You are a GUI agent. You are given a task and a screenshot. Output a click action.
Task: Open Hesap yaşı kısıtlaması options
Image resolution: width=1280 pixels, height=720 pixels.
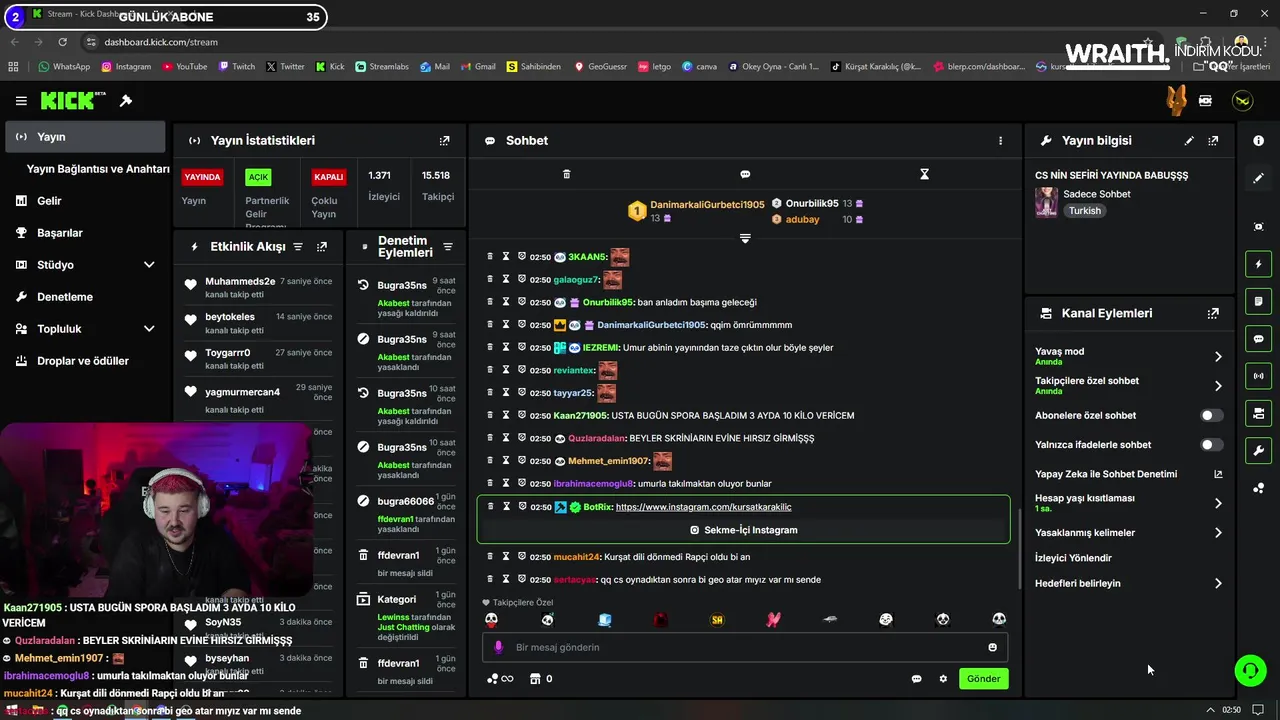pyautogui.click(x=1129, y=503)
